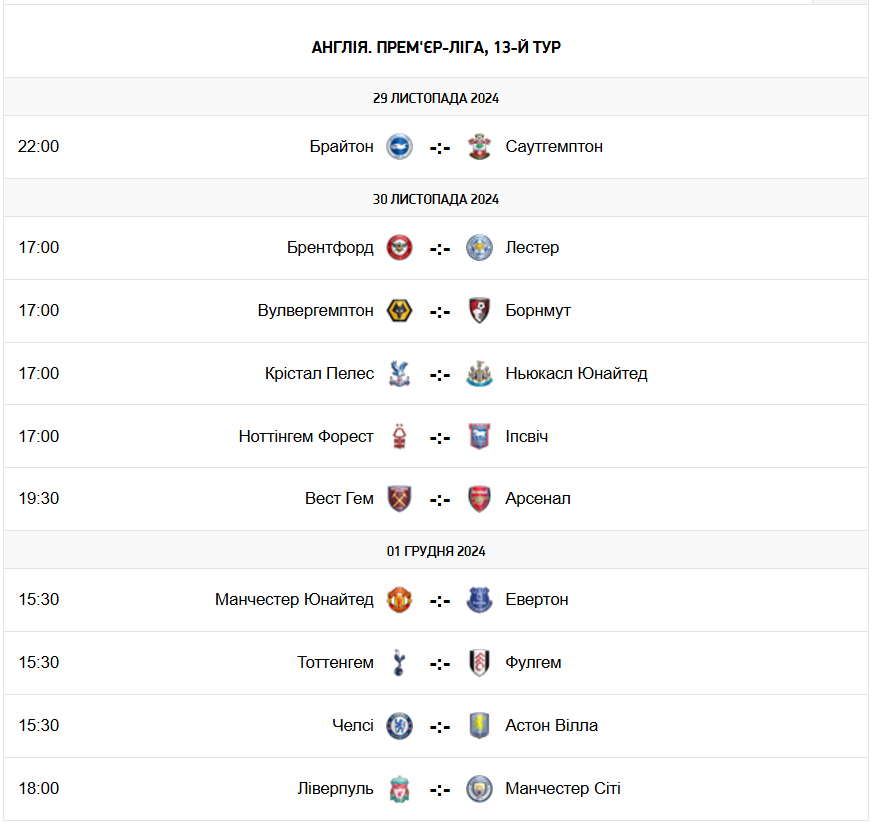Click the Crystal Palace eagle crest
This screenshot has height=824, width=873.
[399, 374]
